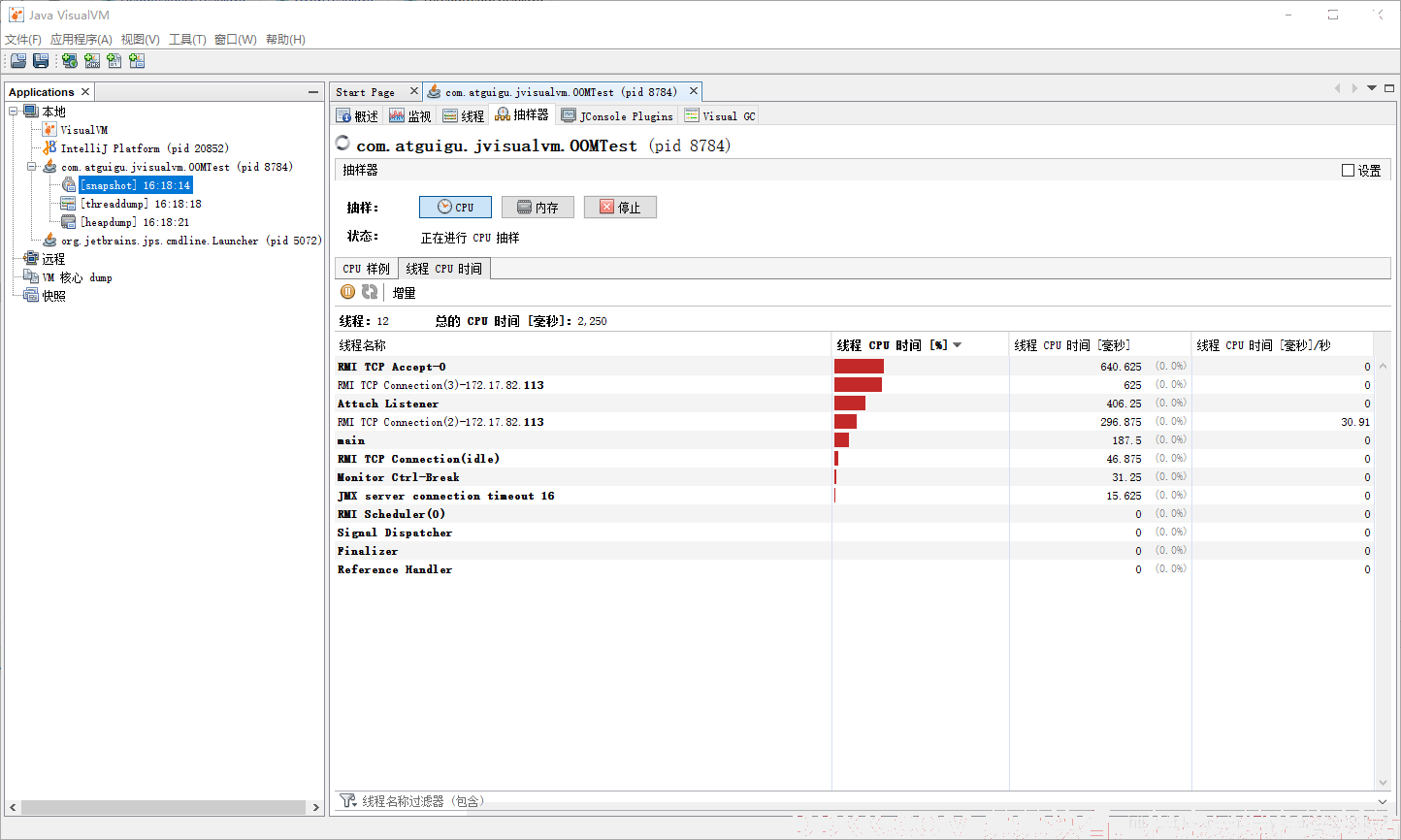Click the snapshot 16:18:14 node icon
Screen dimensions: 1401x840
click(69, 184)
